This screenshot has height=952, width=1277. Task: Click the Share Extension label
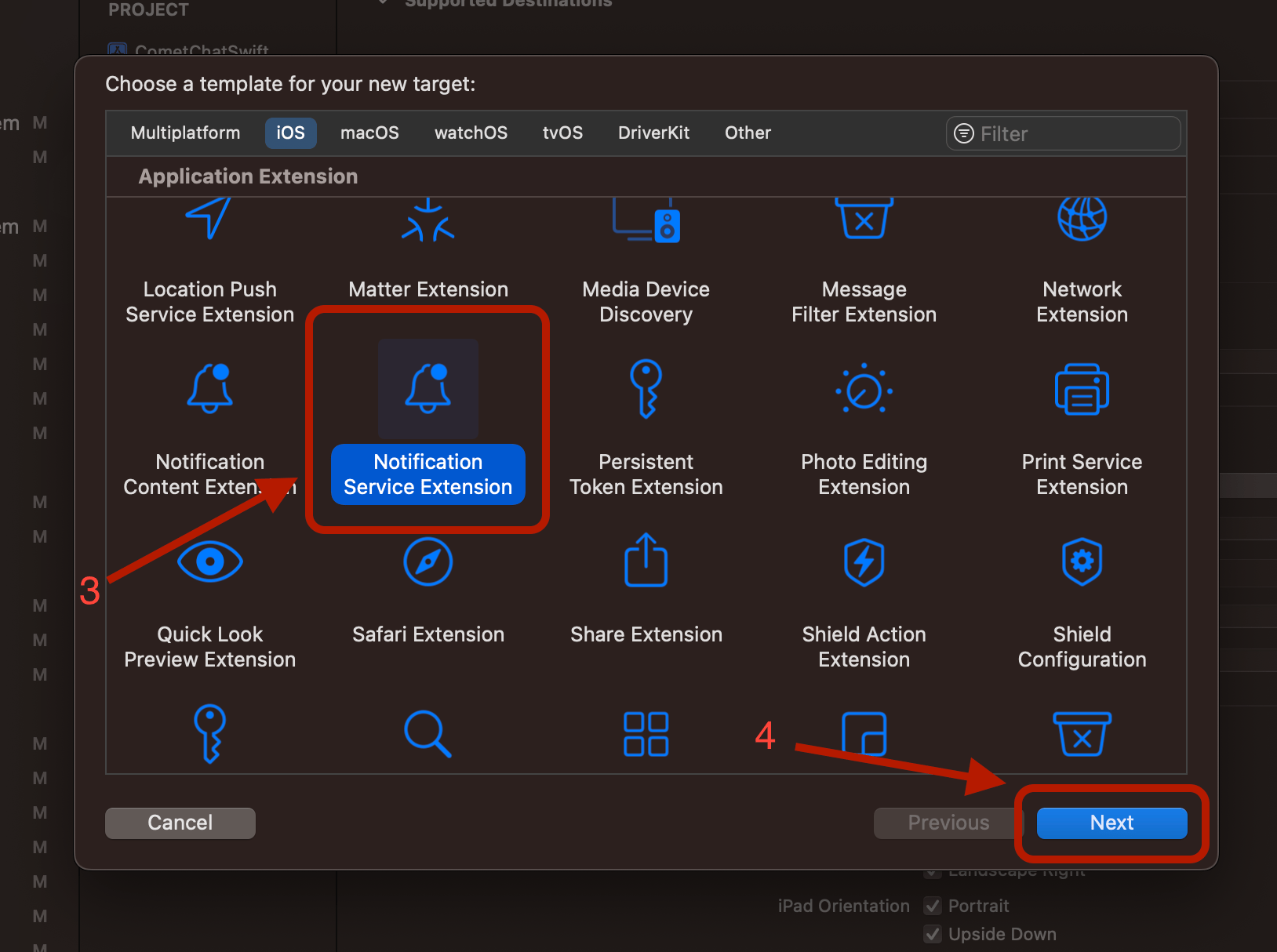[x=646, y=634]
